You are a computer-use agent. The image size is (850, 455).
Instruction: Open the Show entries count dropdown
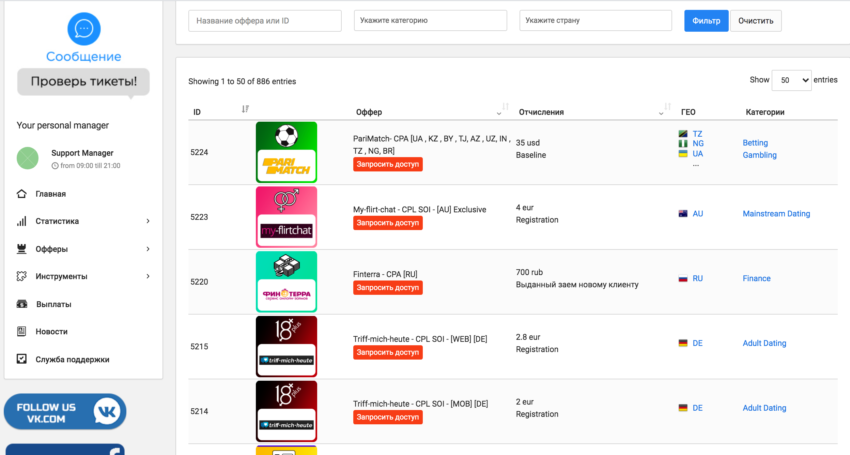click(x=791, y=80)
